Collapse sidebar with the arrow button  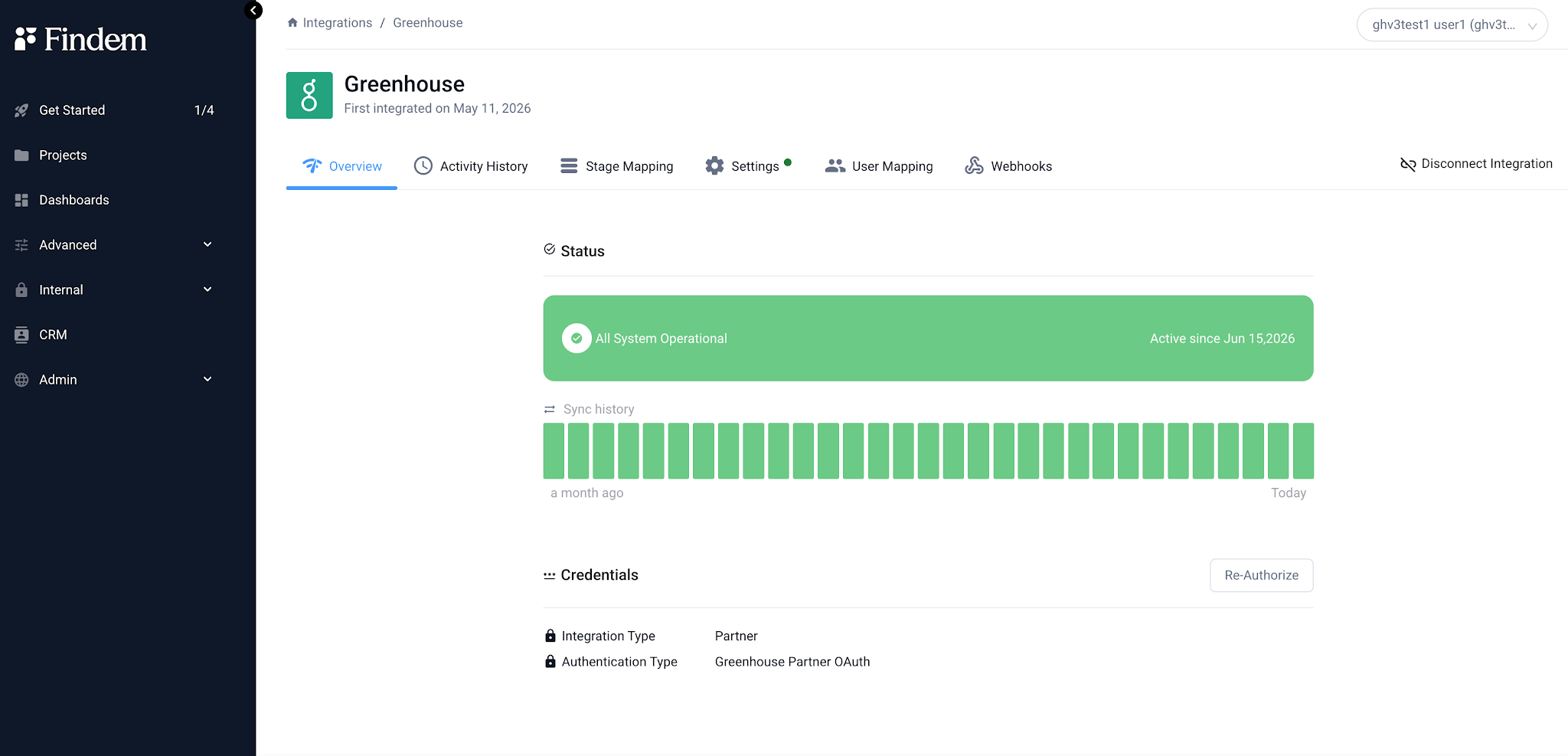pyautogui.click(x=253, y=10)
